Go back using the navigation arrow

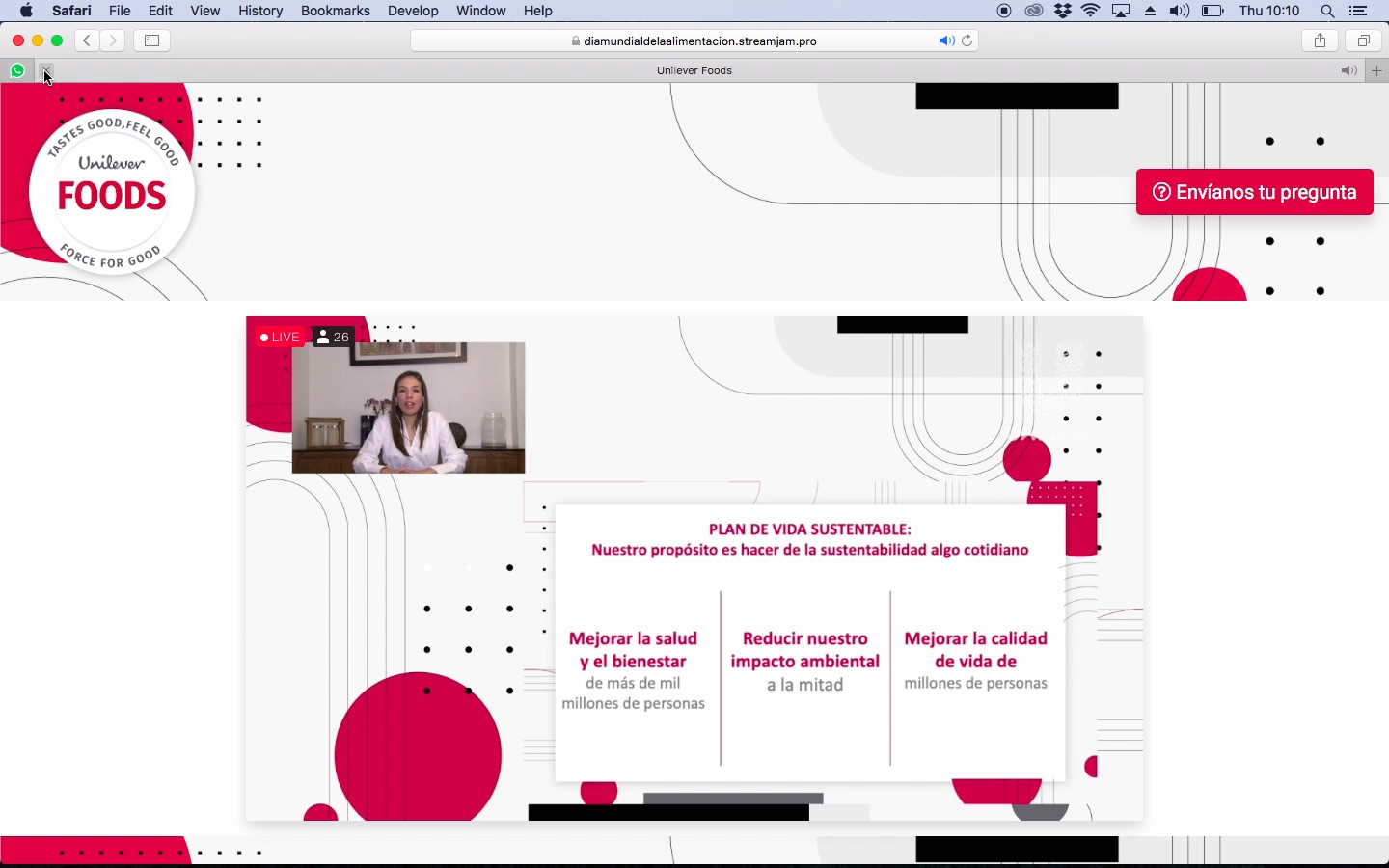pyautogui.click(x=87, y=41)
